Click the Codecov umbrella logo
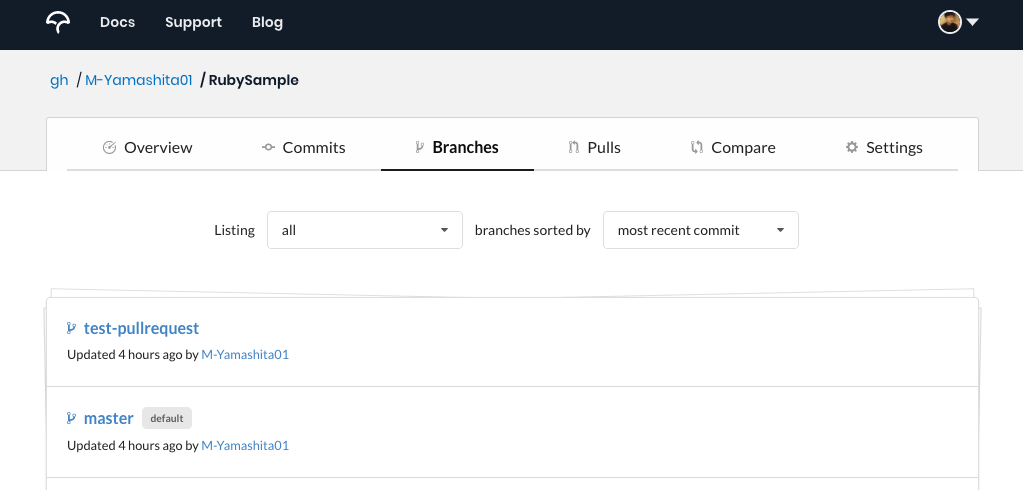The height and width of the screenshot is (490, 1023). point(58,23)
